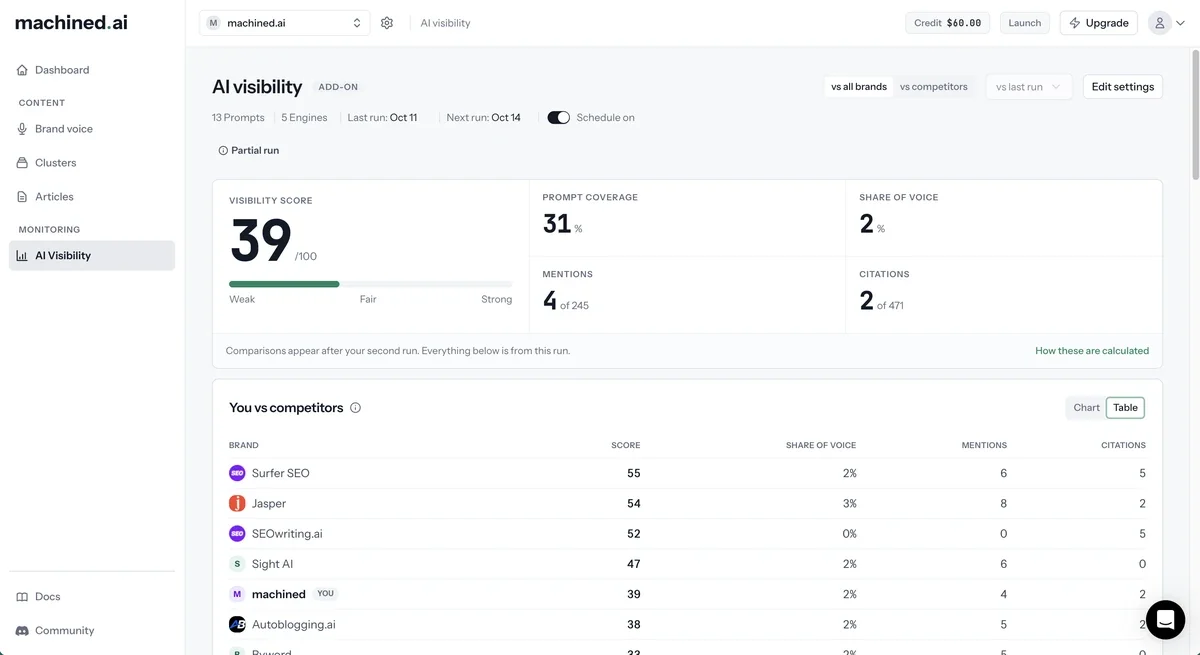The width and height of the screenshot is (1200, 655).
Task: Toggle the Schedule on switch
Action: pyautogui.click(x=558, y=118)
